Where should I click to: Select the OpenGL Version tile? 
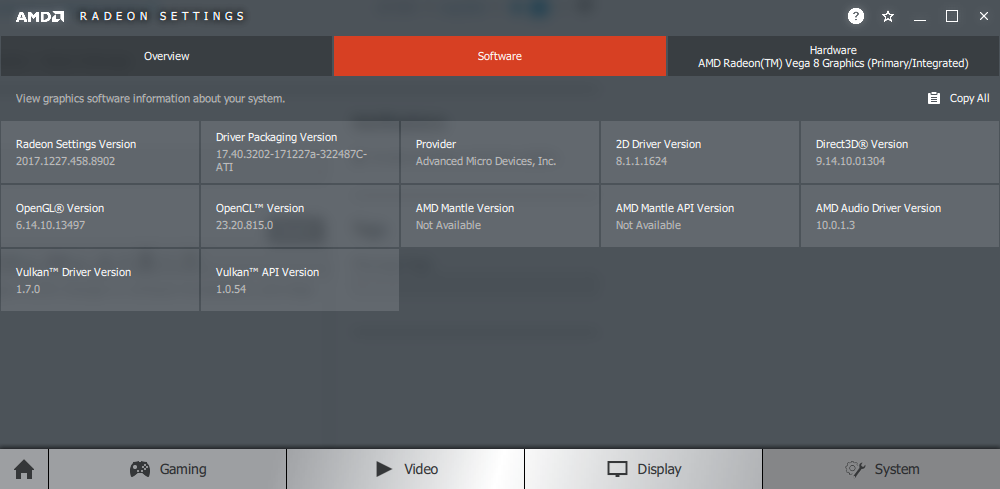[x=100, y=216]
